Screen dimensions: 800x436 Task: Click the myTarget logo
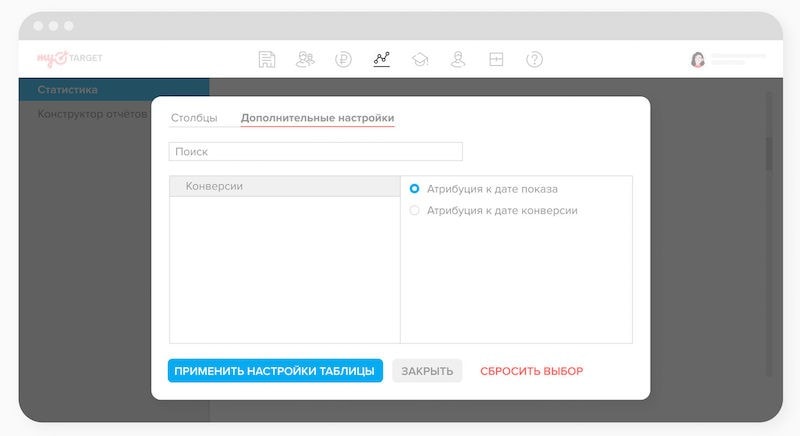click(70, 59)
